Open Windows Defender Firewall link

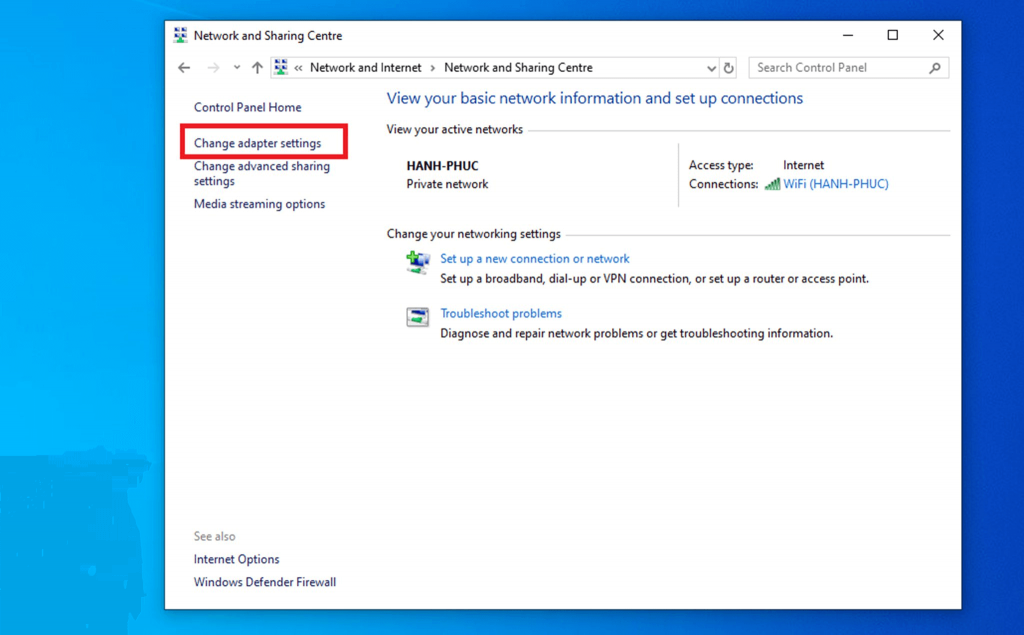[265, 582]
